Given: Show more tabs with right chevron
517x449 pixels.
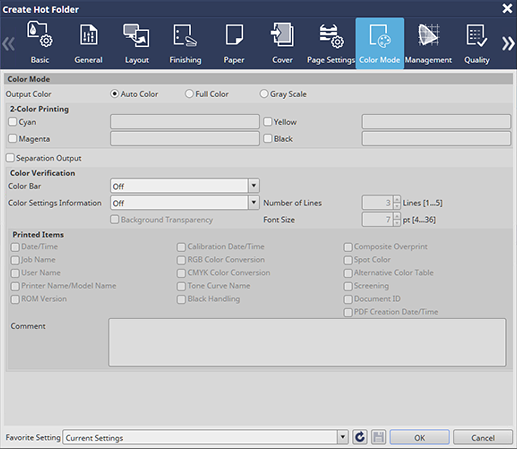Looking at the screenshot, I should pos(508,43).
